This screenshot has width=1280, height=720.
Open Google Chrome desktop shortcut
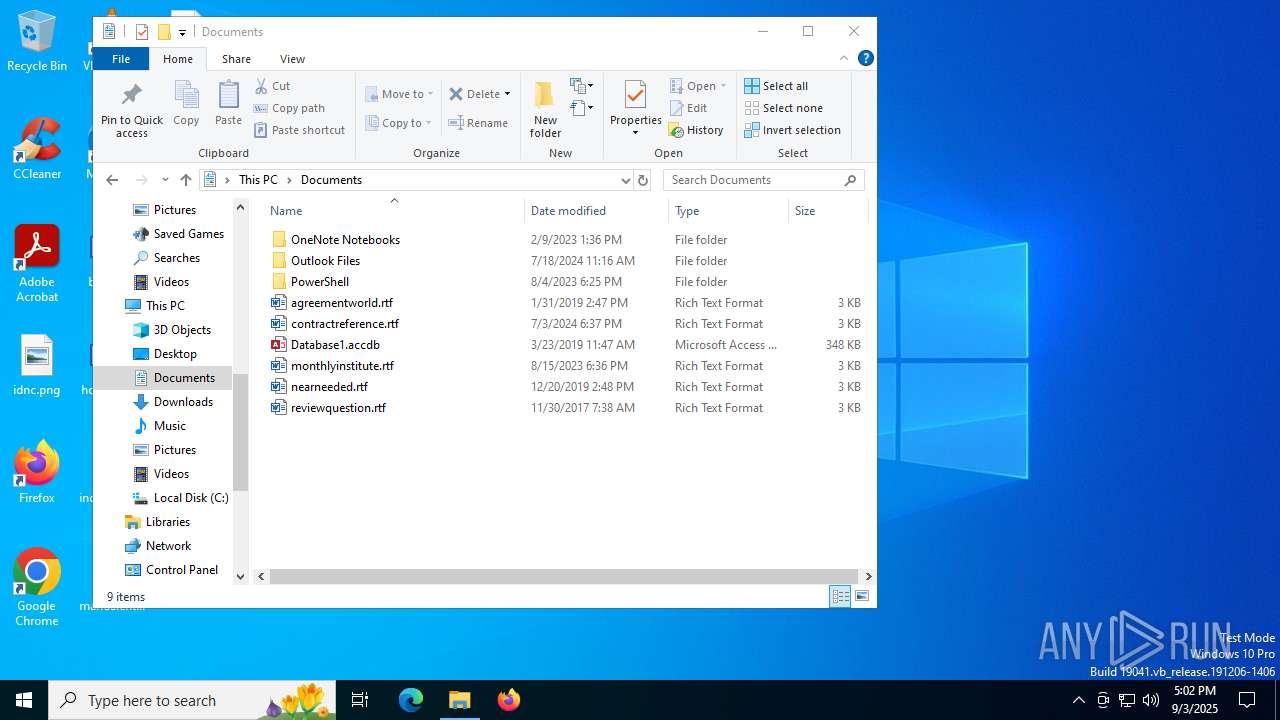(37, 588)
